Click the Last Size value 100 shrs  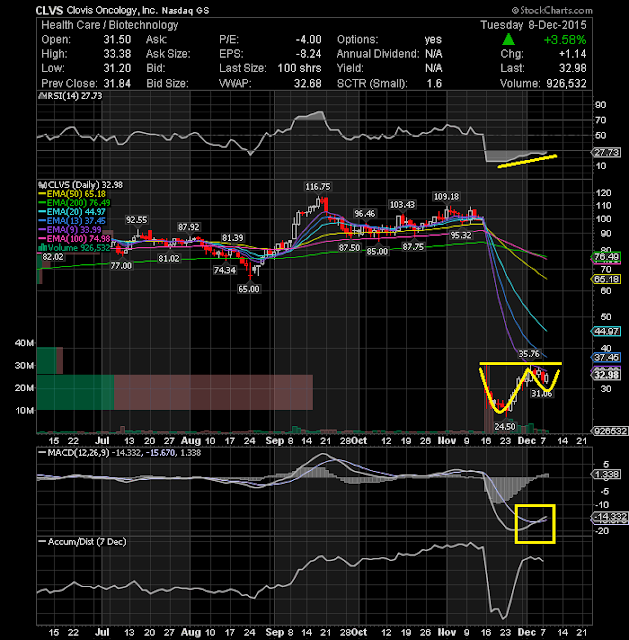300,68
